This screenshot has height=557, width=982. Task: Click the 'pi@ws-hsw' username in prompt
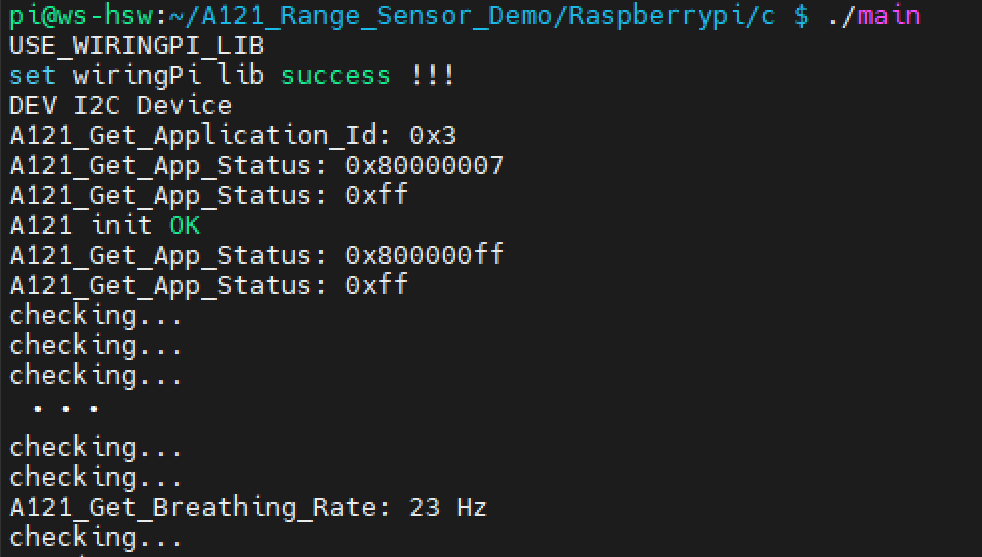click(80, 15)
